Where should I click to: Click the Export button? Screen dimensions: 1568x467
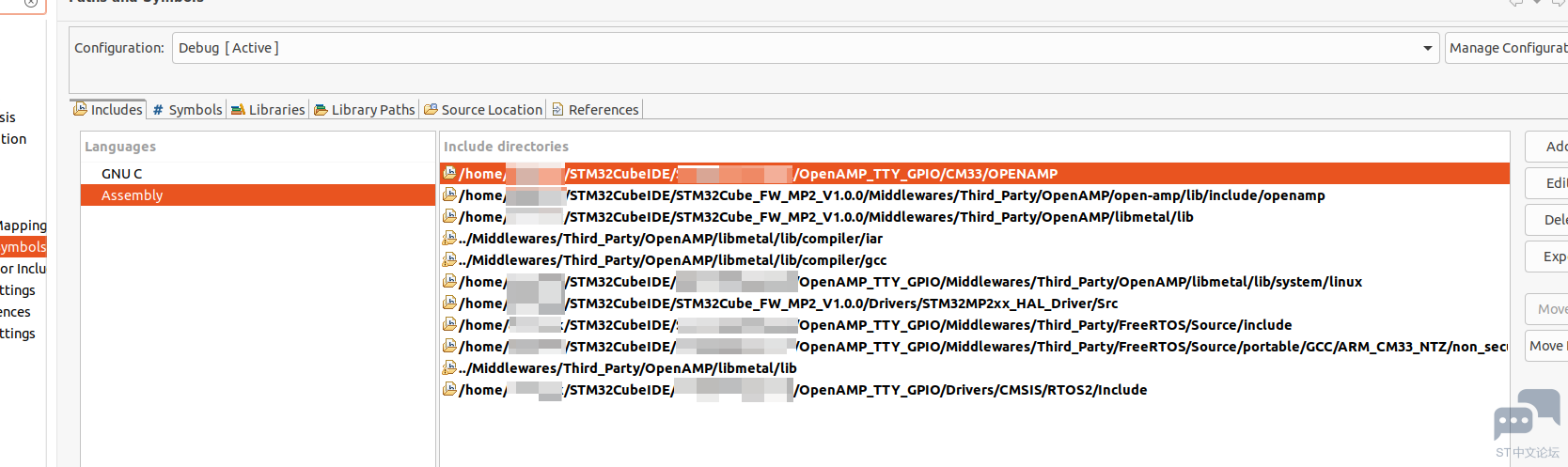[1546, 257]
